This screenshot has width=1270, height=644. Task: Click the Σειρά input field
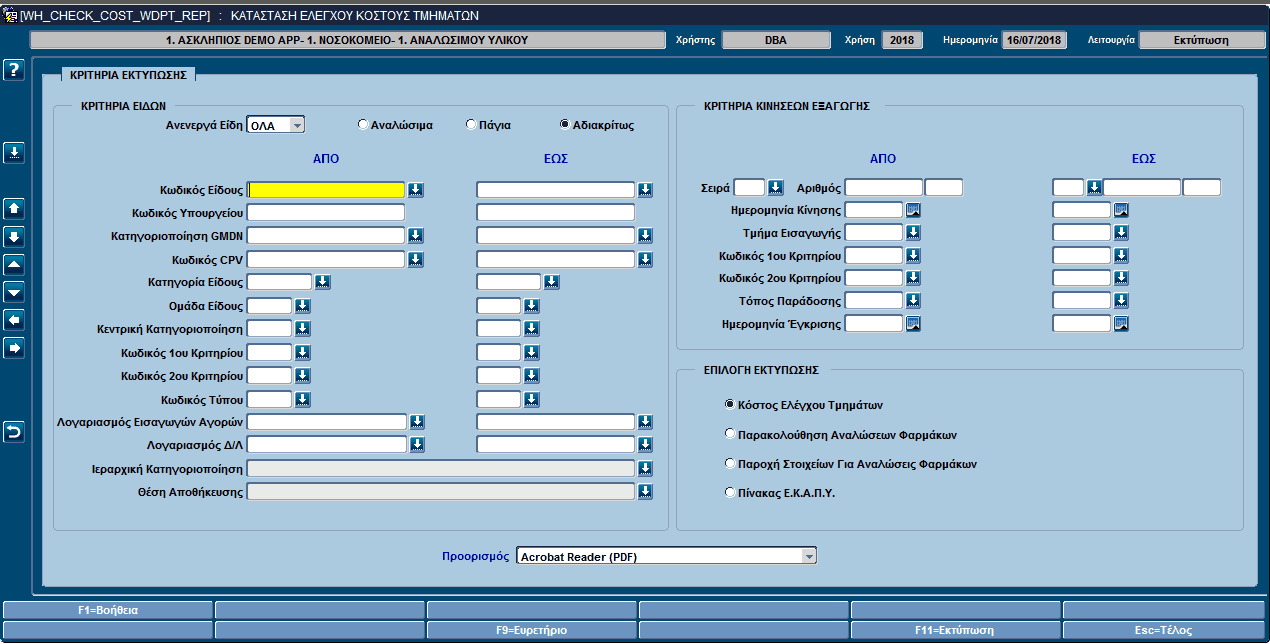[749, 187]
